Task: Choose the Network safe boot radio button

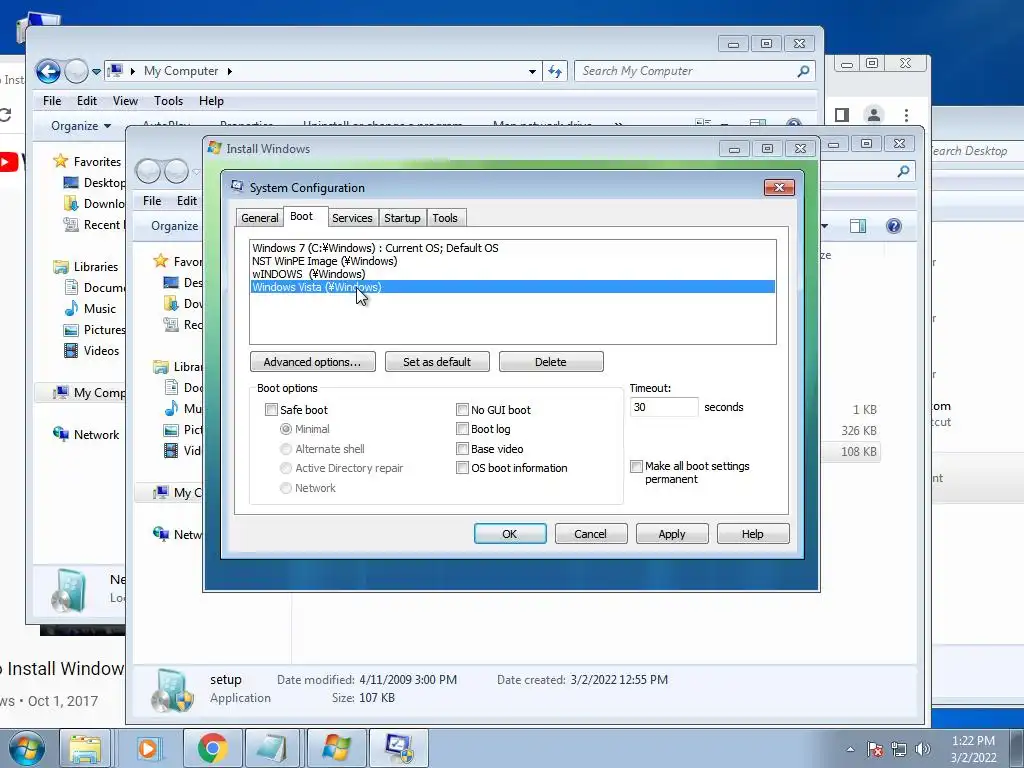Action: (285, 488)
